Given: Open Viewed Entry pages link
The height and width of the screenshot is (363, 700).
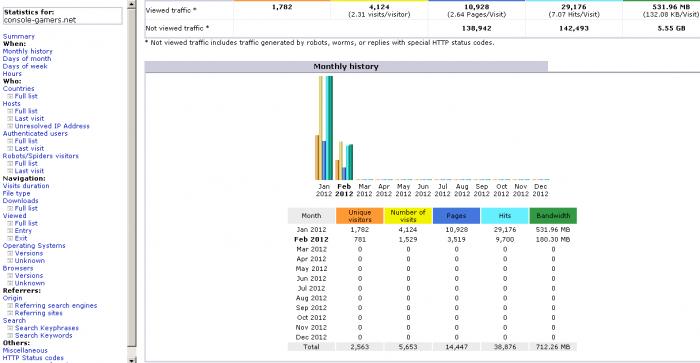Looking at the screenshot, I should (x=23, y=231).
